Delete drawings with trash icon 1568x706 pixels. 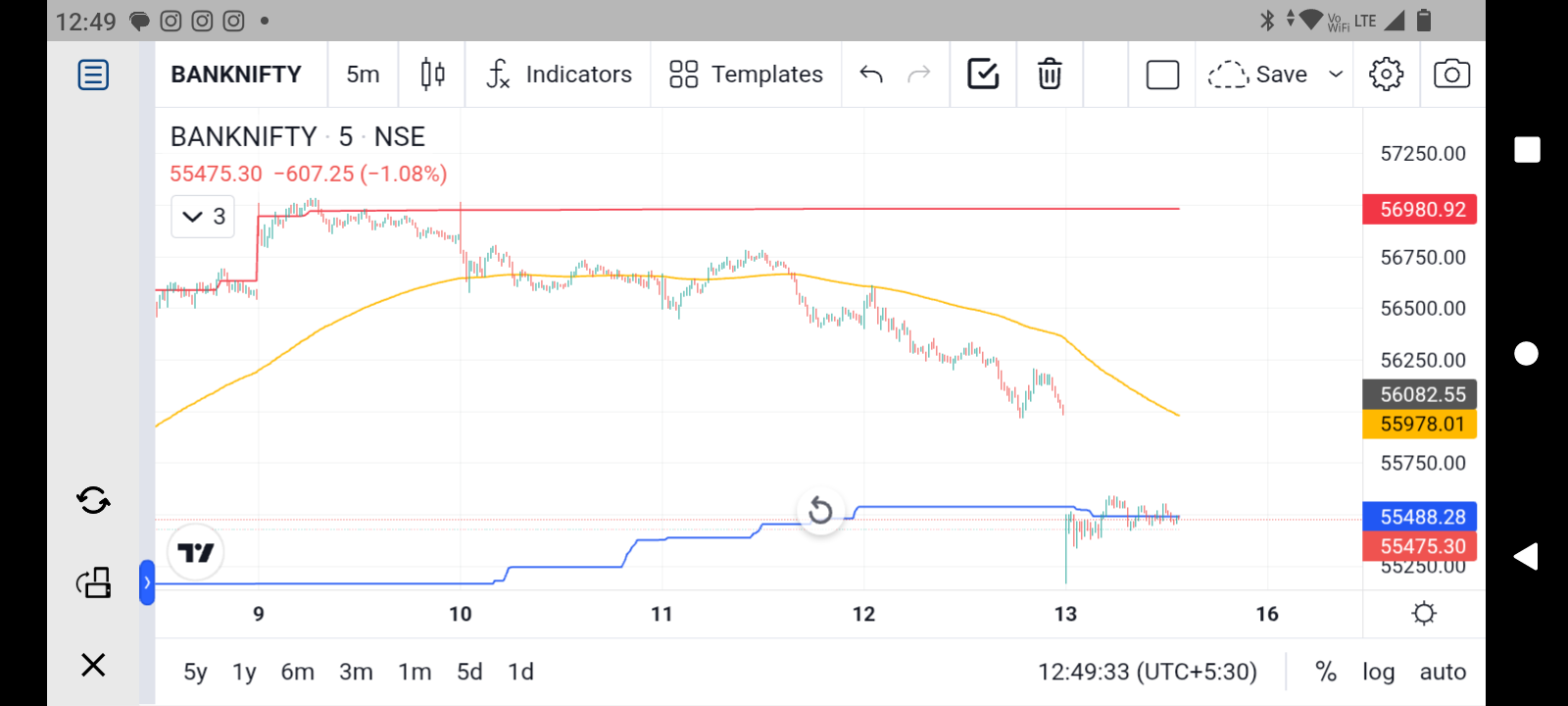[1050, 75]
